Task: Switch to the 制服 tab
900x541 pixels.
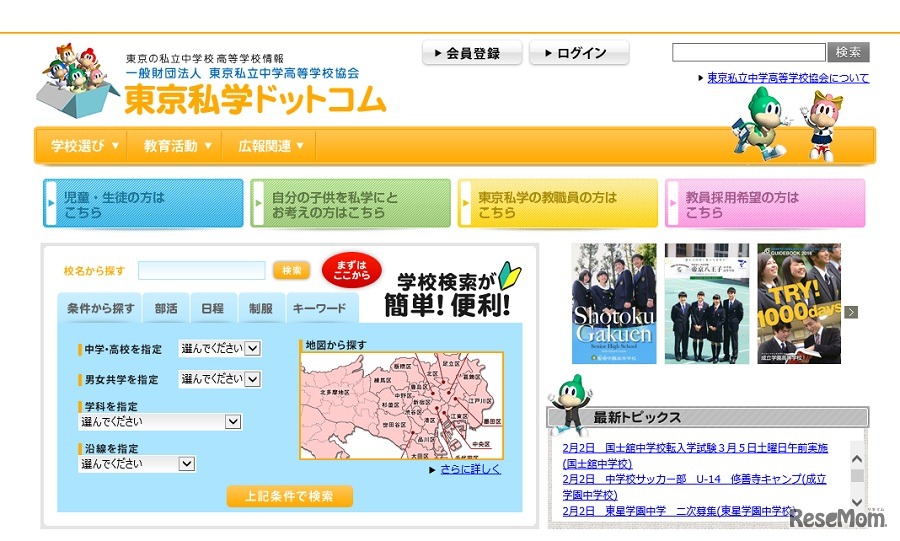Action: point(261,308)
